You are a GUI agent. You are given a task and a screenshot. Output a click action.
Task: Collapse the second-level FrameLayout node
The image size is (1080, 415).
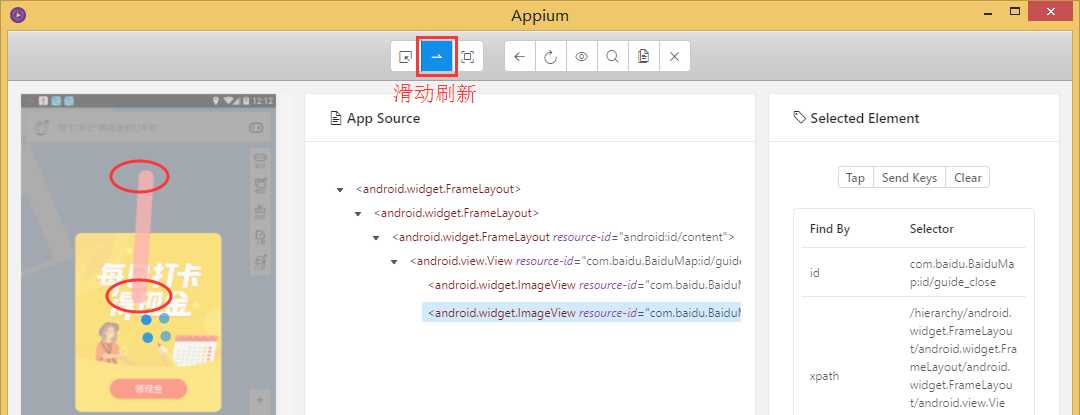(357, 214)
